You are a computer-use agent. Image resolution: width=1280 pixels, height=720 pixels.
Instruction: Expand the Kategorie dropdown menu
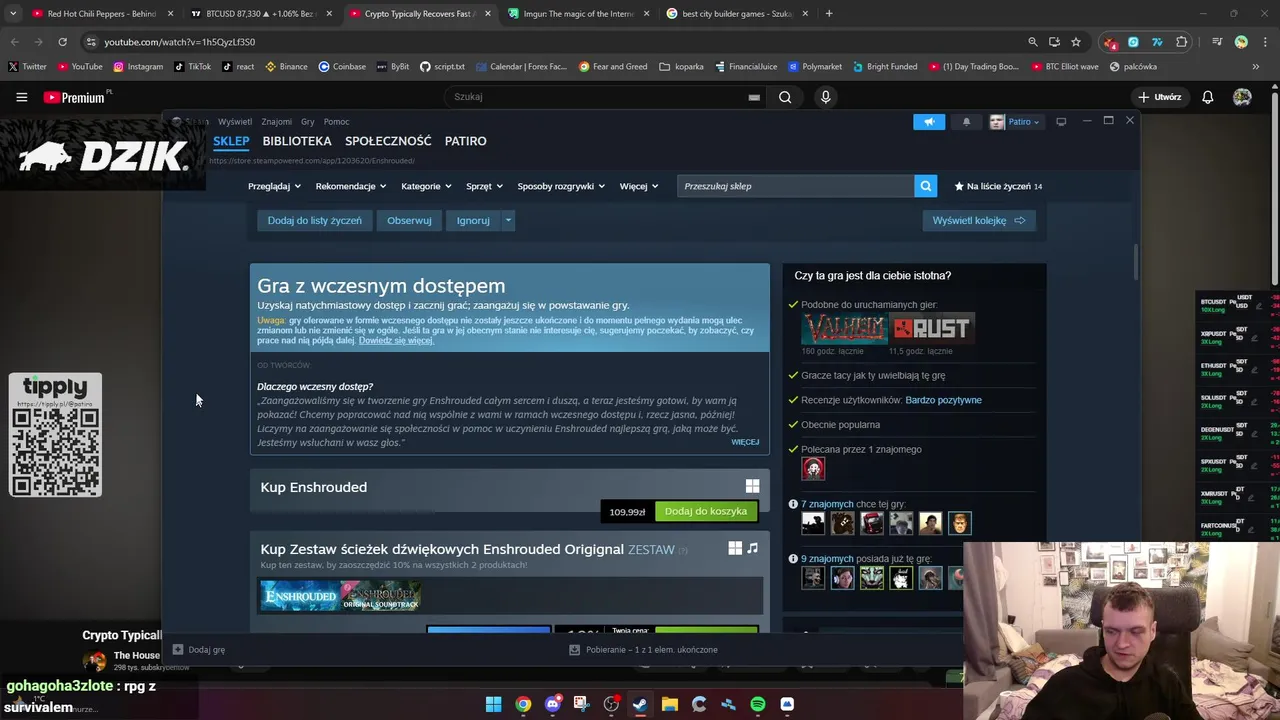click(x=426, y=186)
